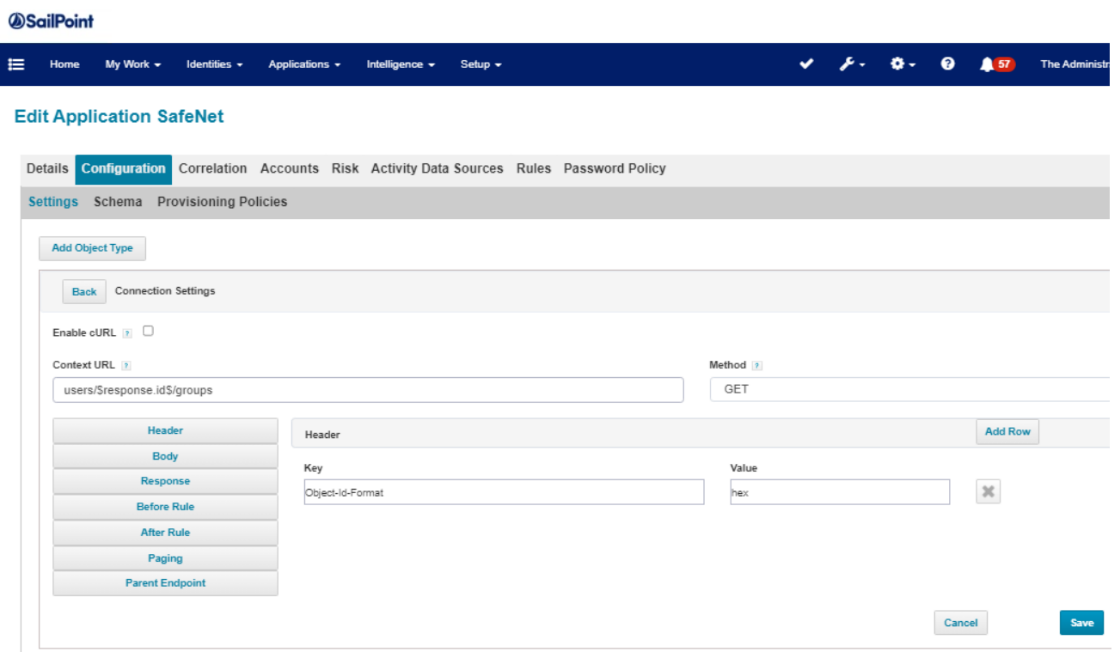Click the Edit Application SafeNet heading
Image resolution: width=1114 pixels, height=652 pixels.
(x=119, y=116)
